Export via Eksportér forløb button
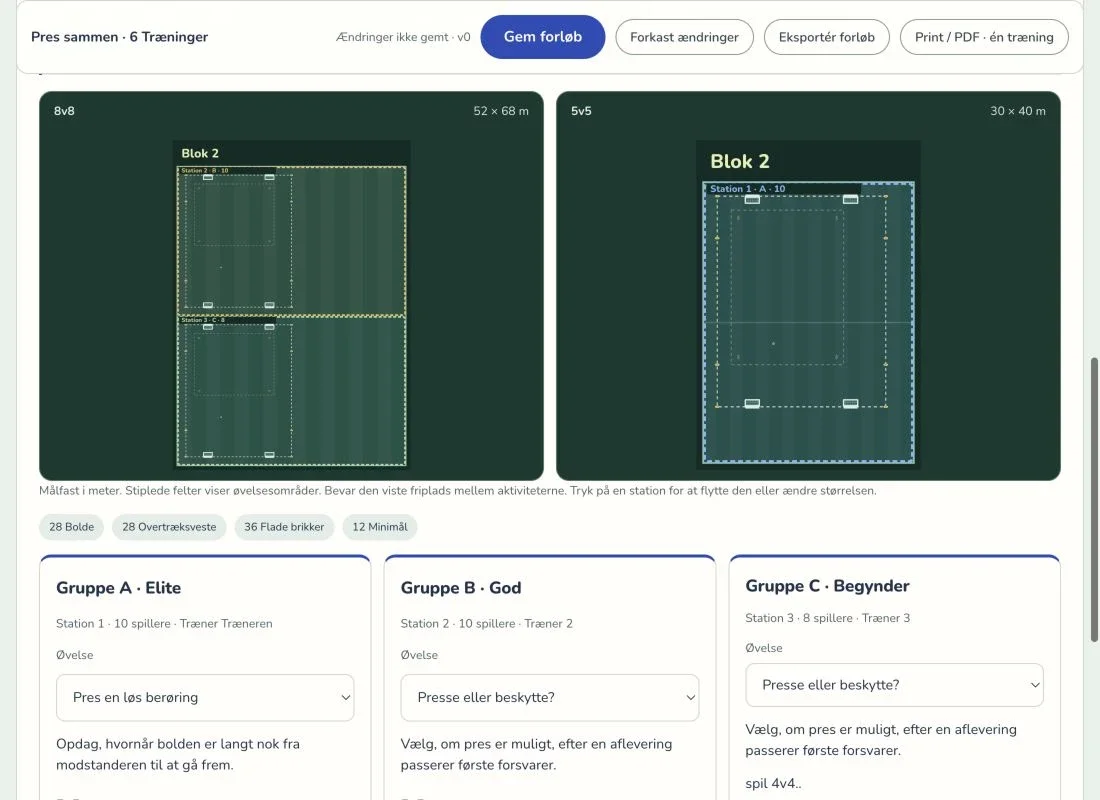 pyautogui.click(x=826, y=36)
